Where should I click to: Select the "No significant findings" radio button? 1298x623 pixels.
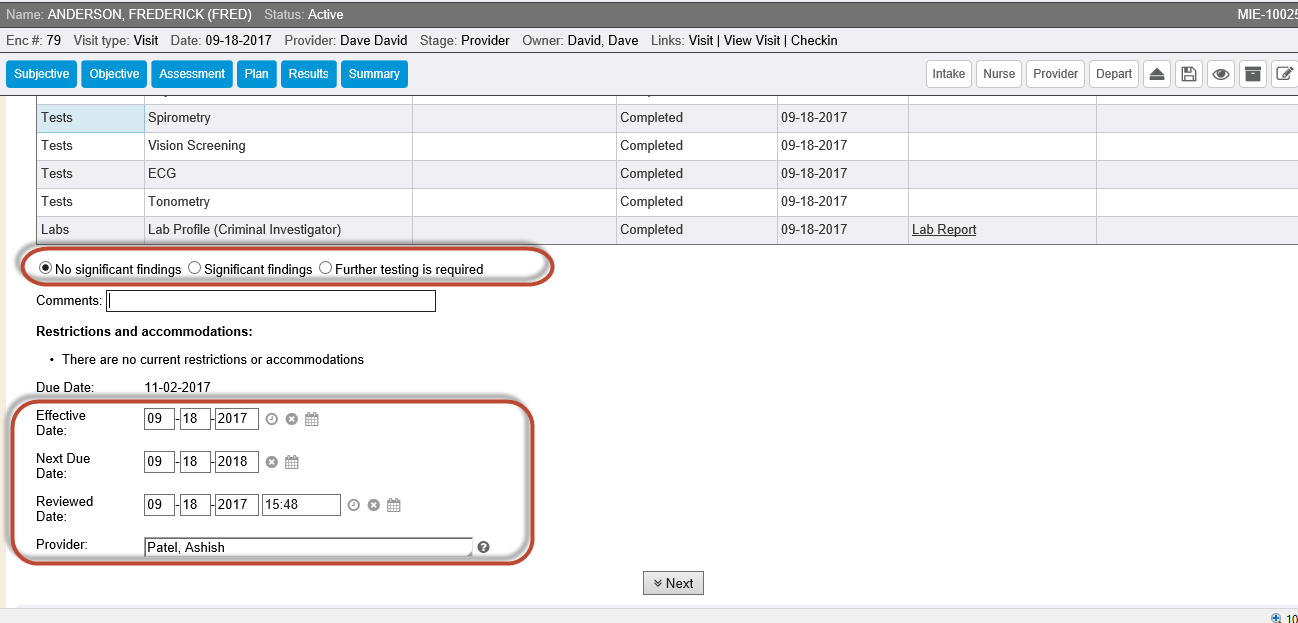point(45,268)
